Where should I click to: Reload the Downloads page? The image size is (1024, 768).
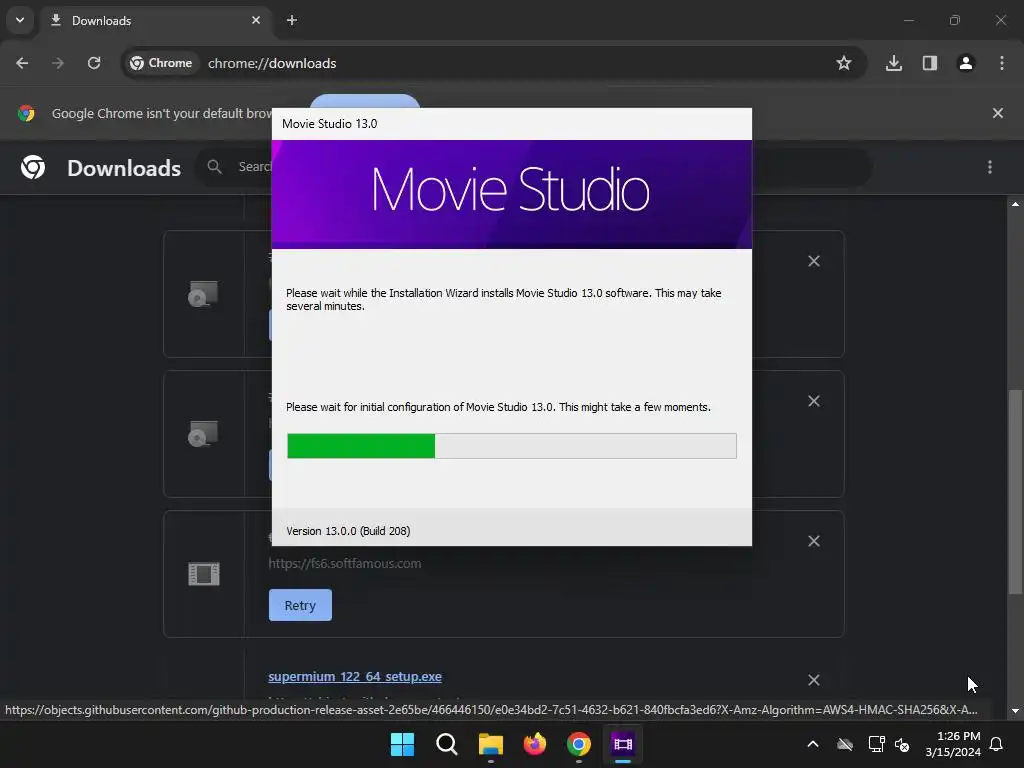tap(94, 63)
